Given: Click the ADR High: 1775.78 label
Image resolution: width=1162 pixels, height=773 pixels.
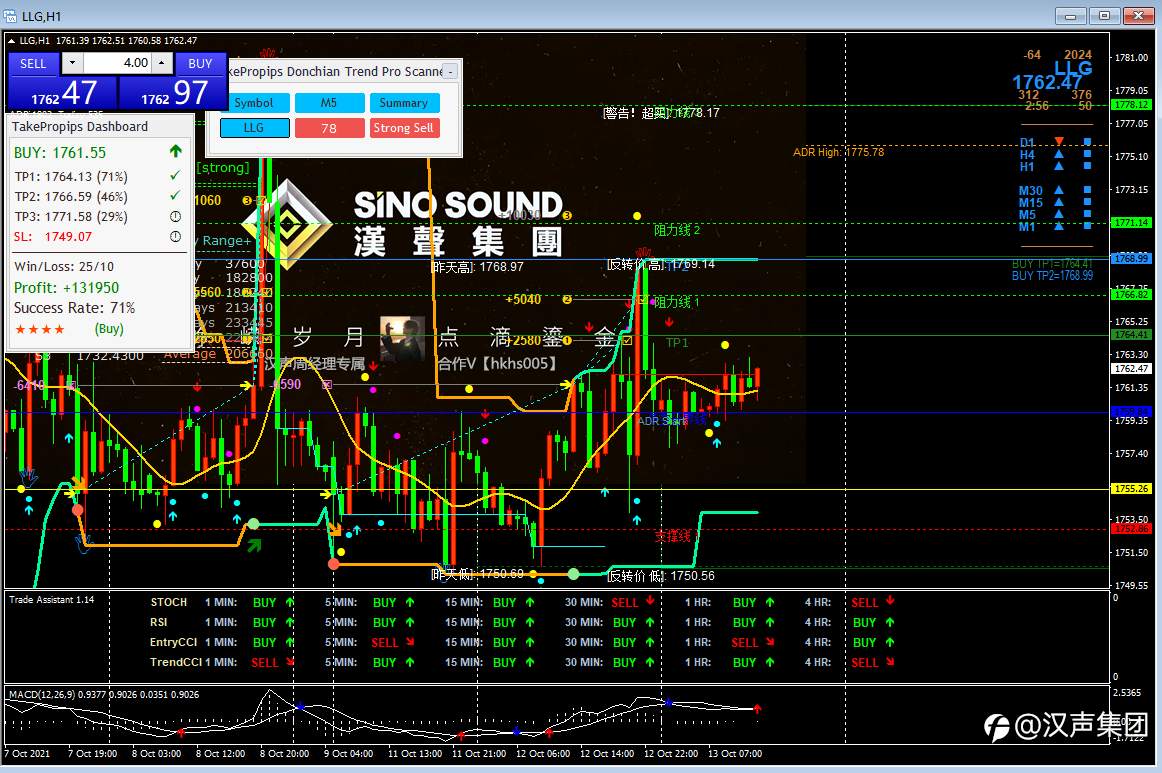Looking at the screenshot, I should point(838,152).
